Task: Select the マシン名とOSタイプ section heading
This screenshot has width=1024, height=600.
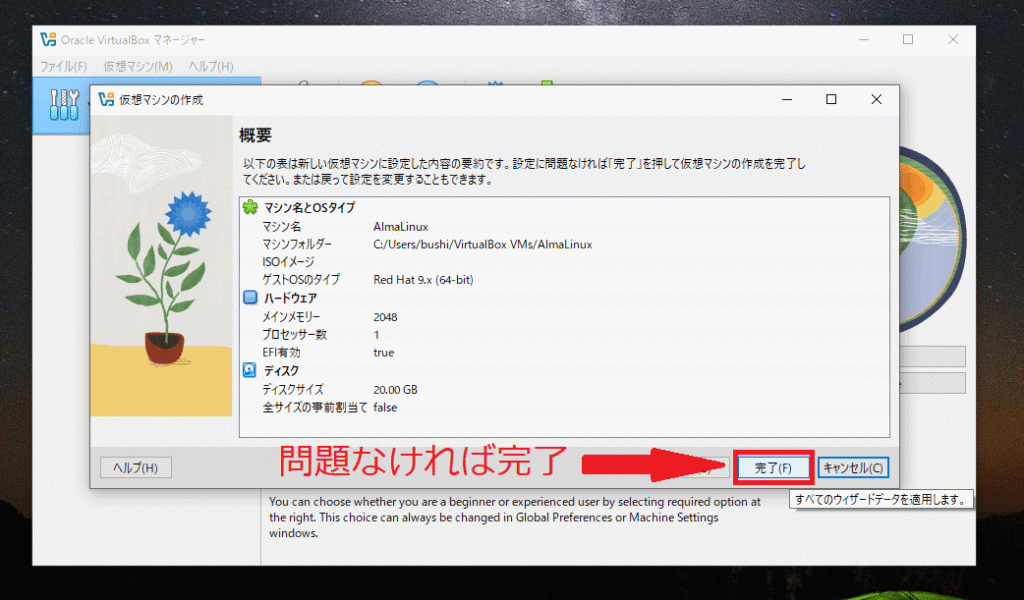Action: pos(310,208)
